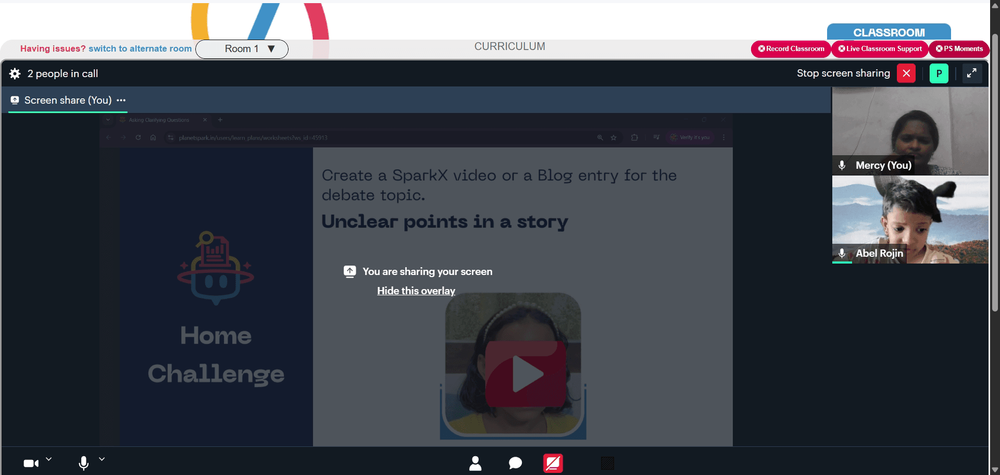Click 'Stop screen sharing' label
The height and width of the screenshot is (475, 1000).
coord(843,73)
